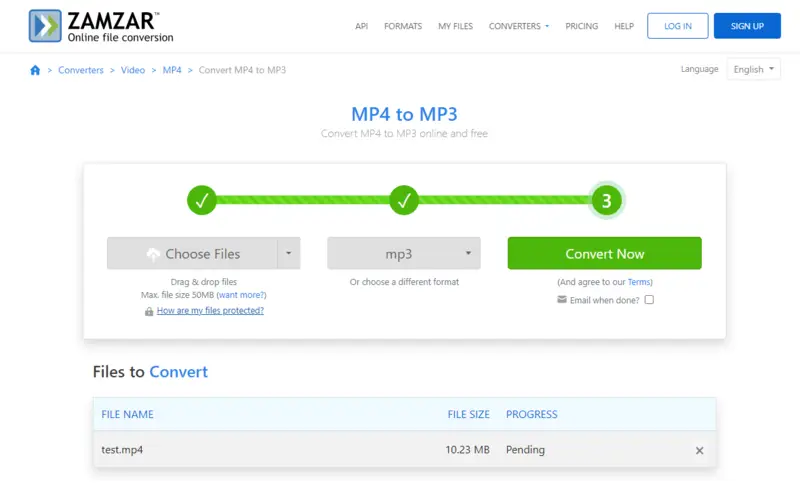Click the Pending progress status
The height and width of the screenshot is (492, 800).
pos(526,450)
